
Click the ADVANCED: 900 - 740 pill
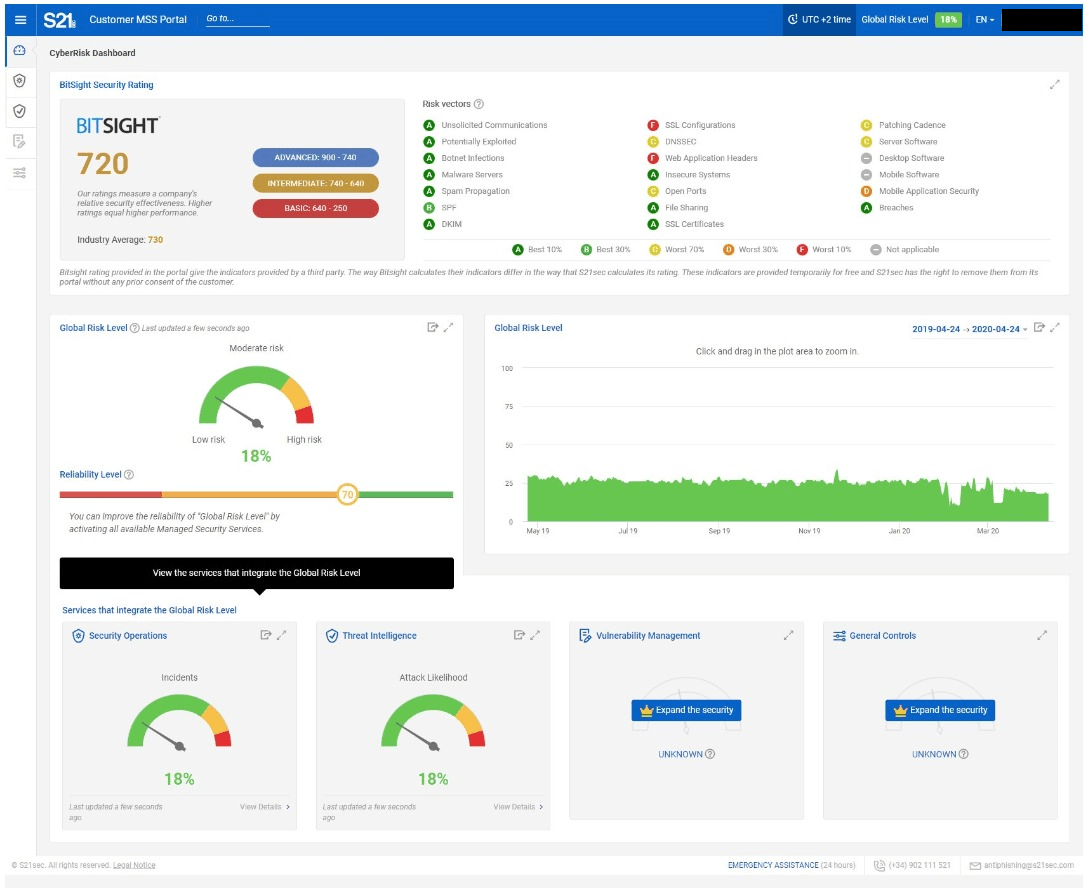(316, 157)
